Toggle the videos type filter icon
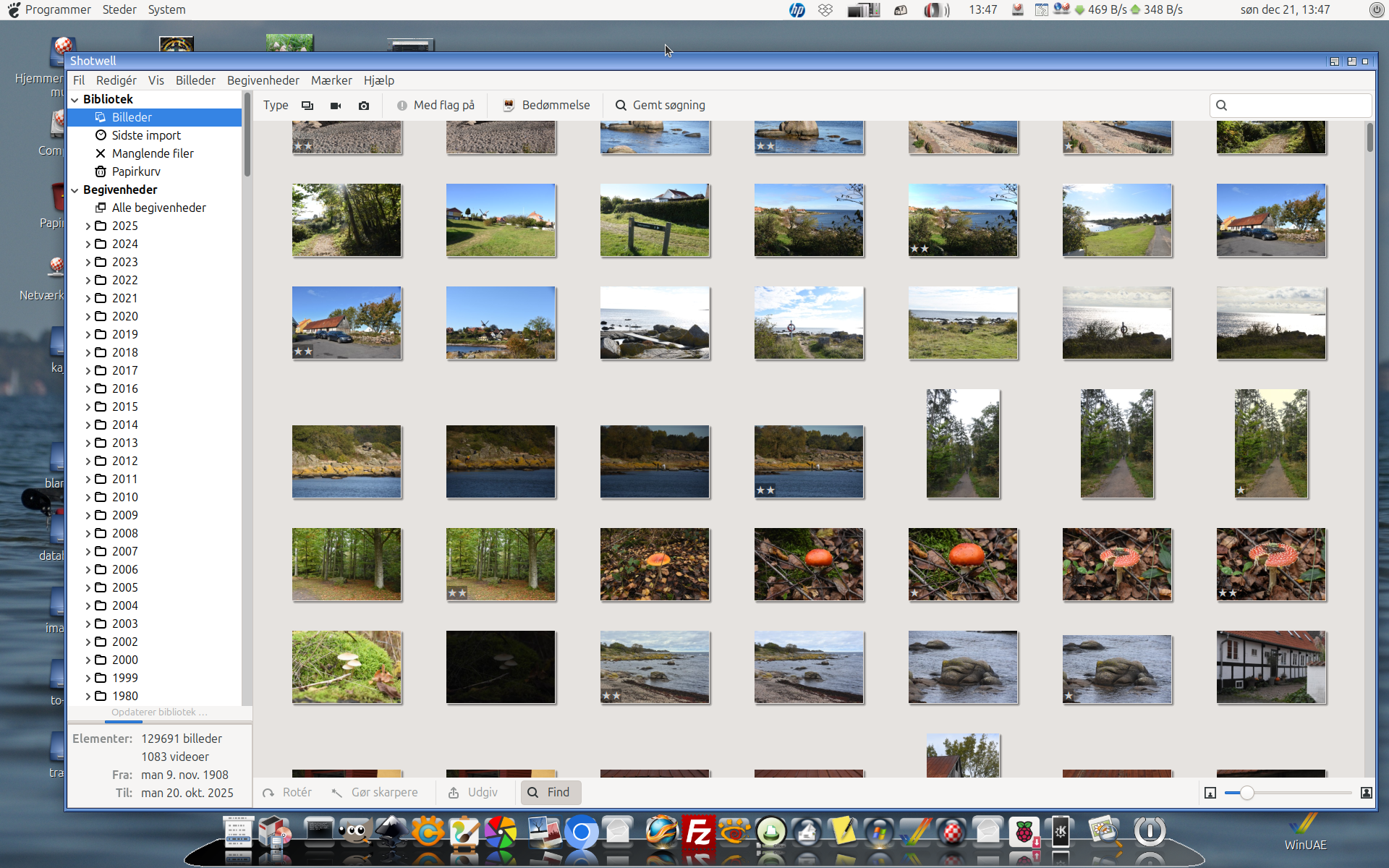1389x868 pixels. tap(336, 106)
